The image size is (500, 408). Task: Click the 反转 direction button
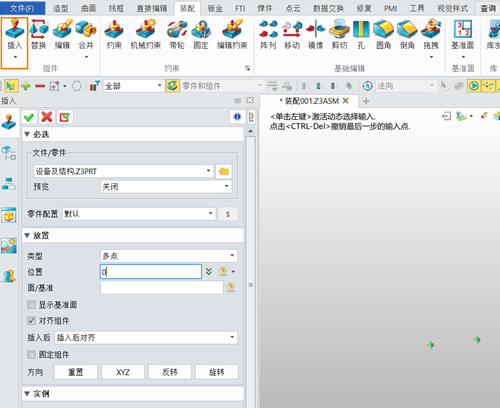[170, 372]
